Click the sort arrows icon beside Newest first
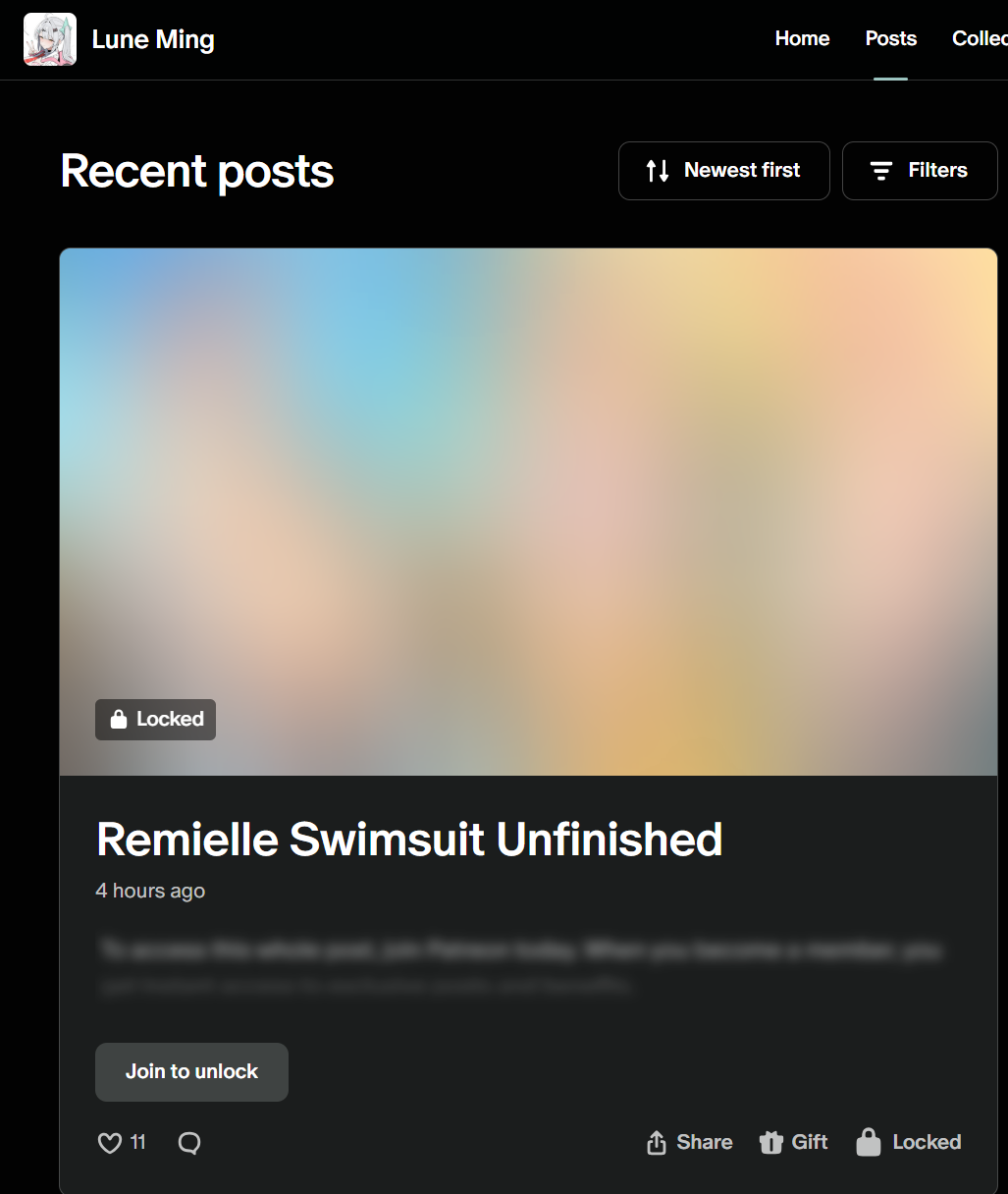Image resolution: width=1008 pixels, height=1194 pixels. coord(658,171)
